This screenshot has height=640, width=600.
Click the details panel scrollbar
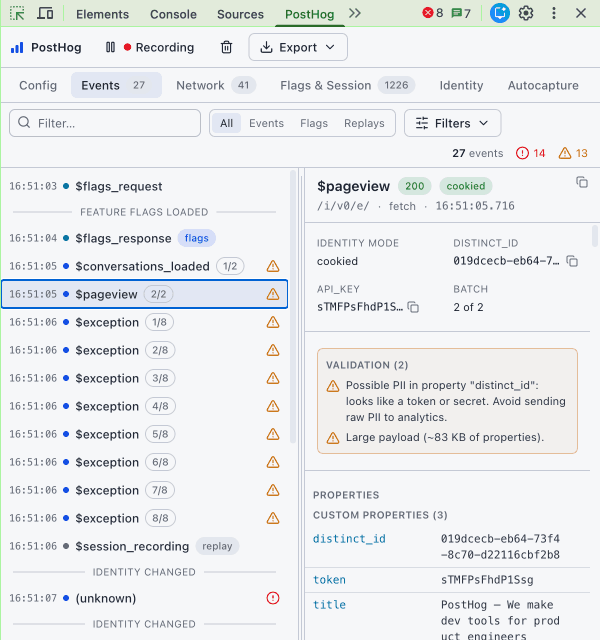tap(595, 236)
